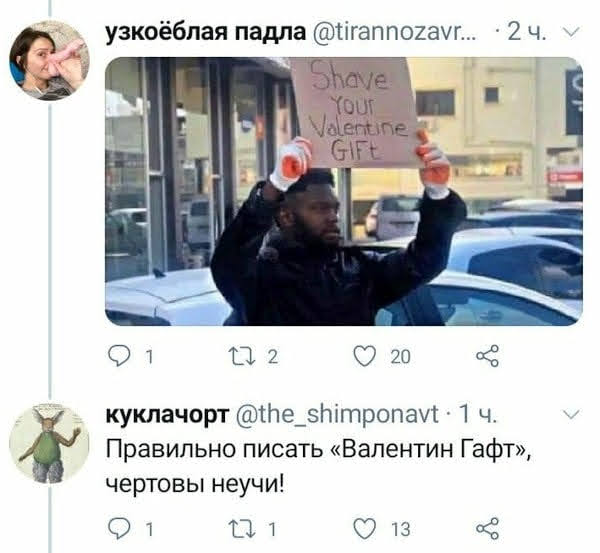The width and height of the screenshot is (600, 553).
Task: Share куклачорт's tweet
Action: tap(488, 529)
